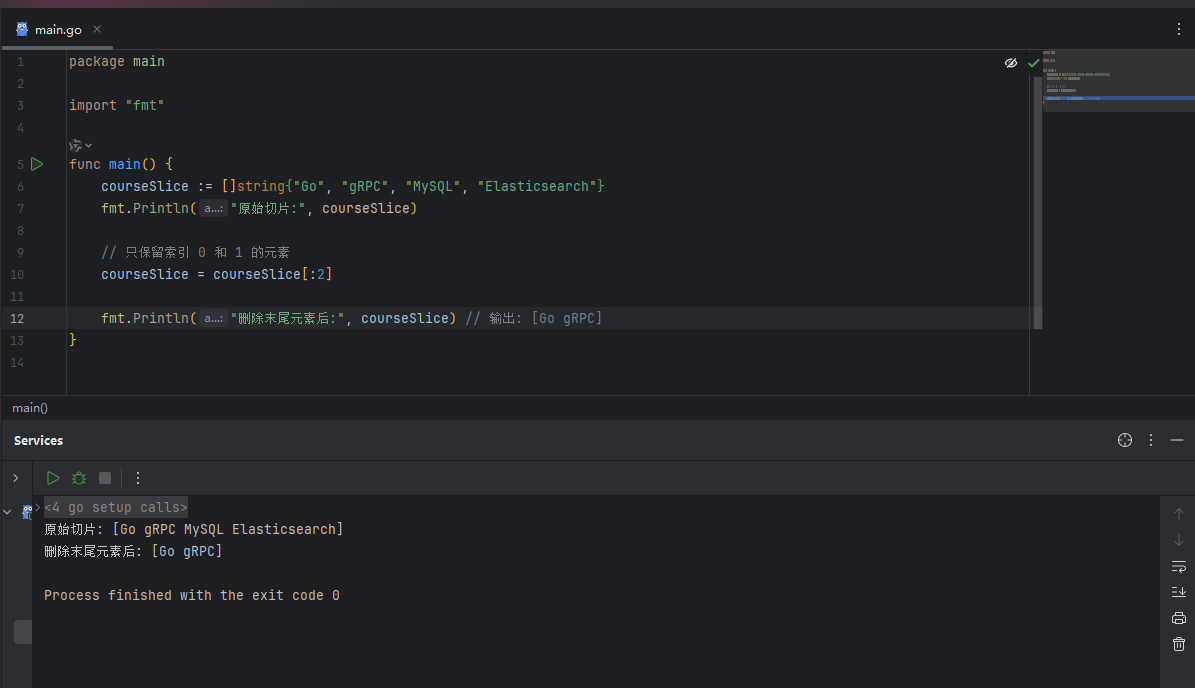Click the parameter hint on line 7
The image size is (1195, 688).
pyautogui.click(x=213, y=208)
